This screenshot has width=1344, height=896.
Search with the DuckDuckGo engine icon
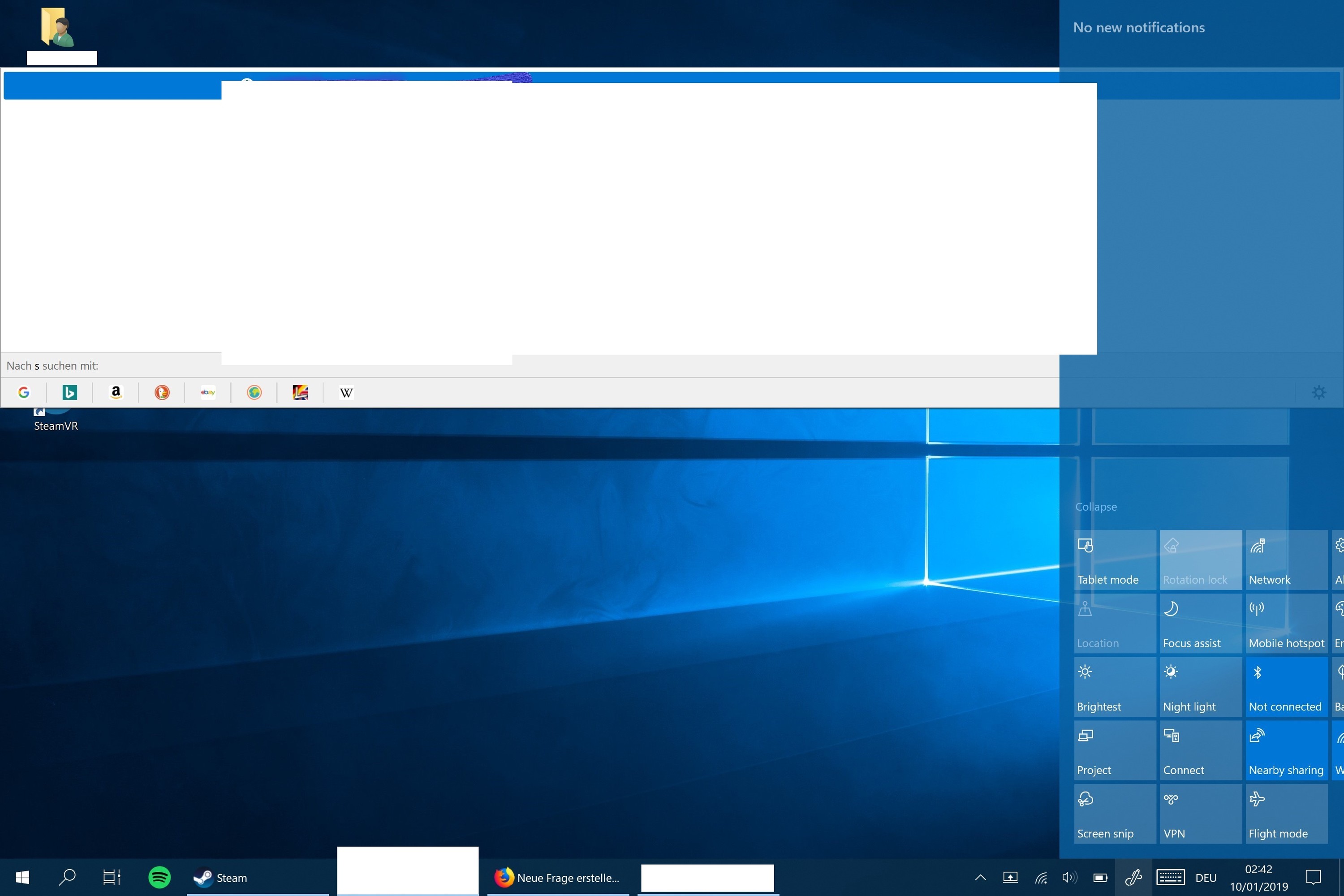(x=162, y=392)
